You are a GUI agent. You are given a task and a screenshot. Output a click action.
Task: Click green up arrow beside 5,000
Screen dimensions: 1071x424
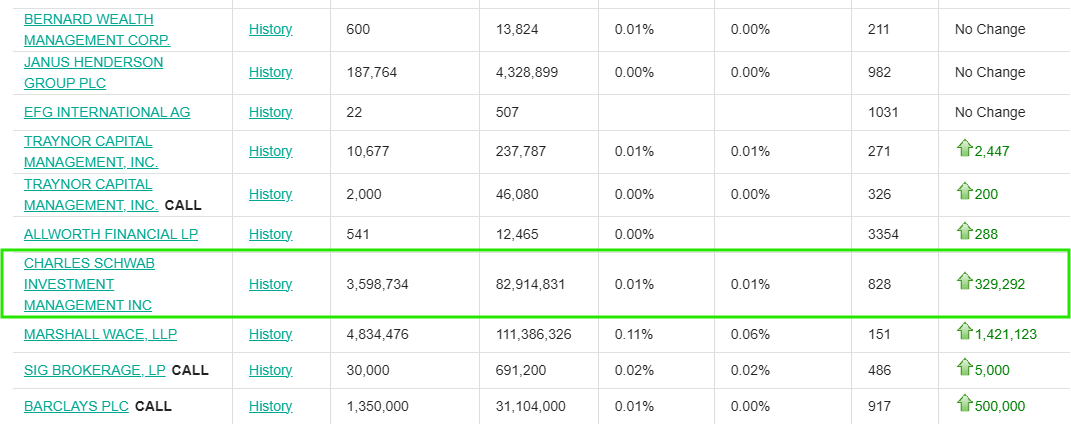[964, 367]
